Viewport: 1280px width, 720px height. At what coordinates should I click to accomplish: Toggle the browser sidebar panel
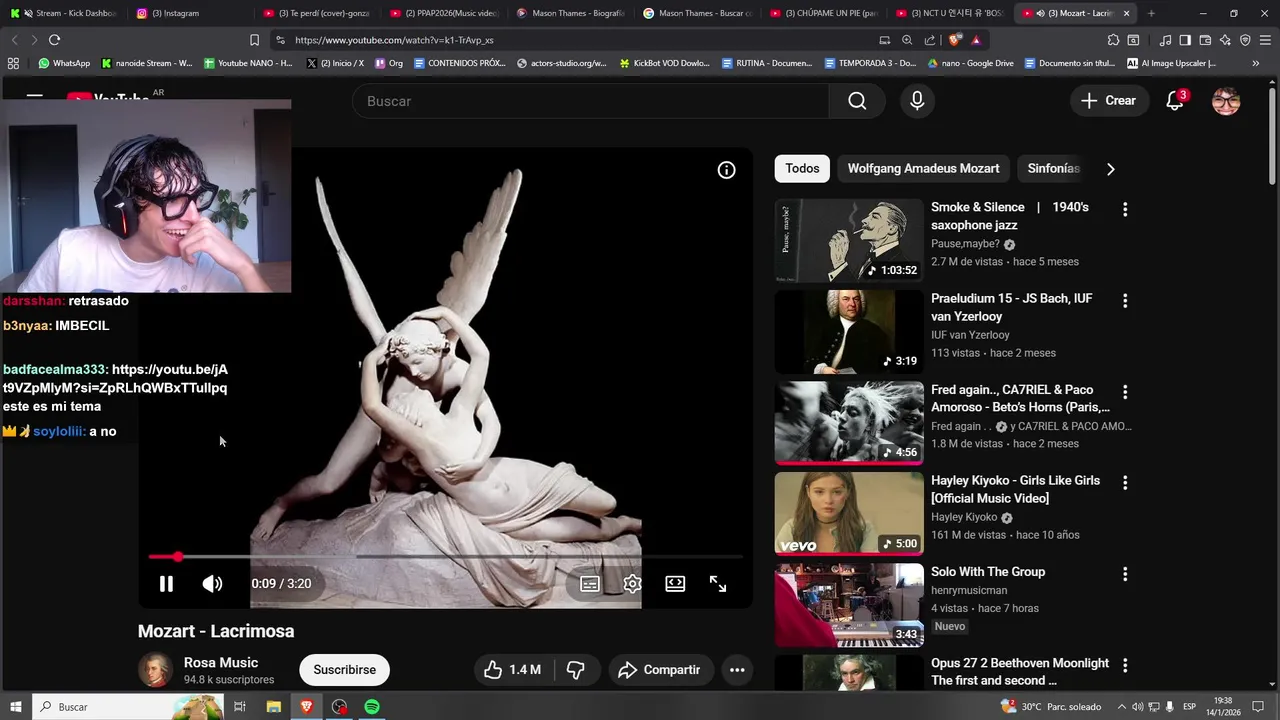[1185, 40]
